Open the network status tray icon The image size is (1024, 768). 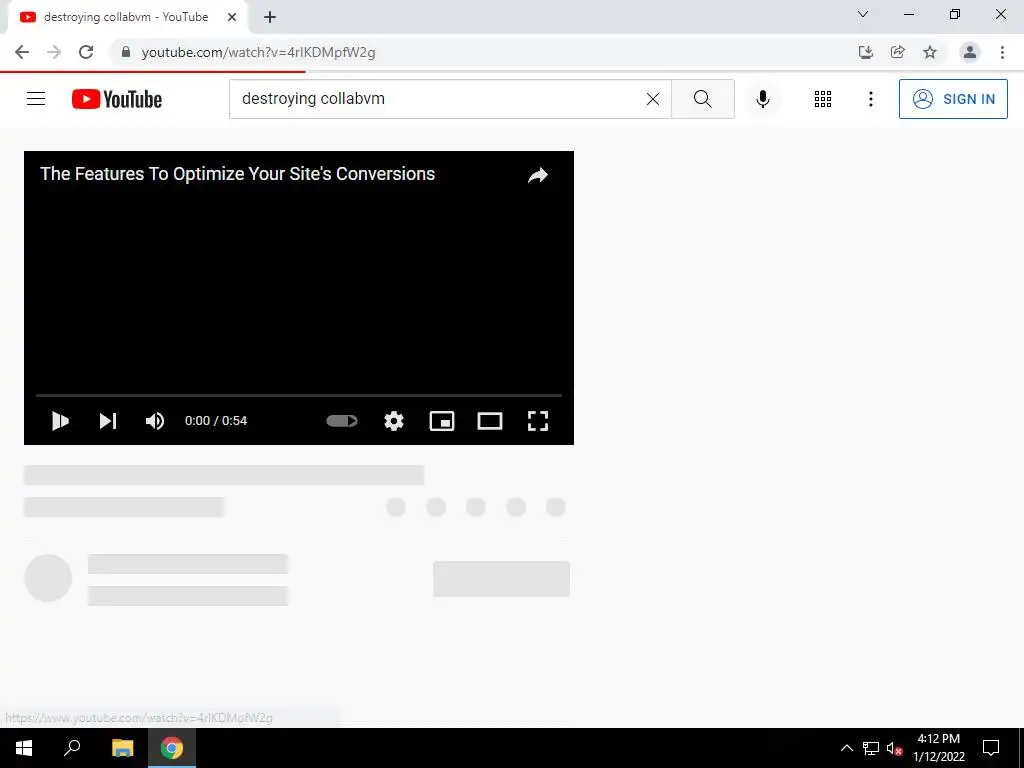point(871,748)
